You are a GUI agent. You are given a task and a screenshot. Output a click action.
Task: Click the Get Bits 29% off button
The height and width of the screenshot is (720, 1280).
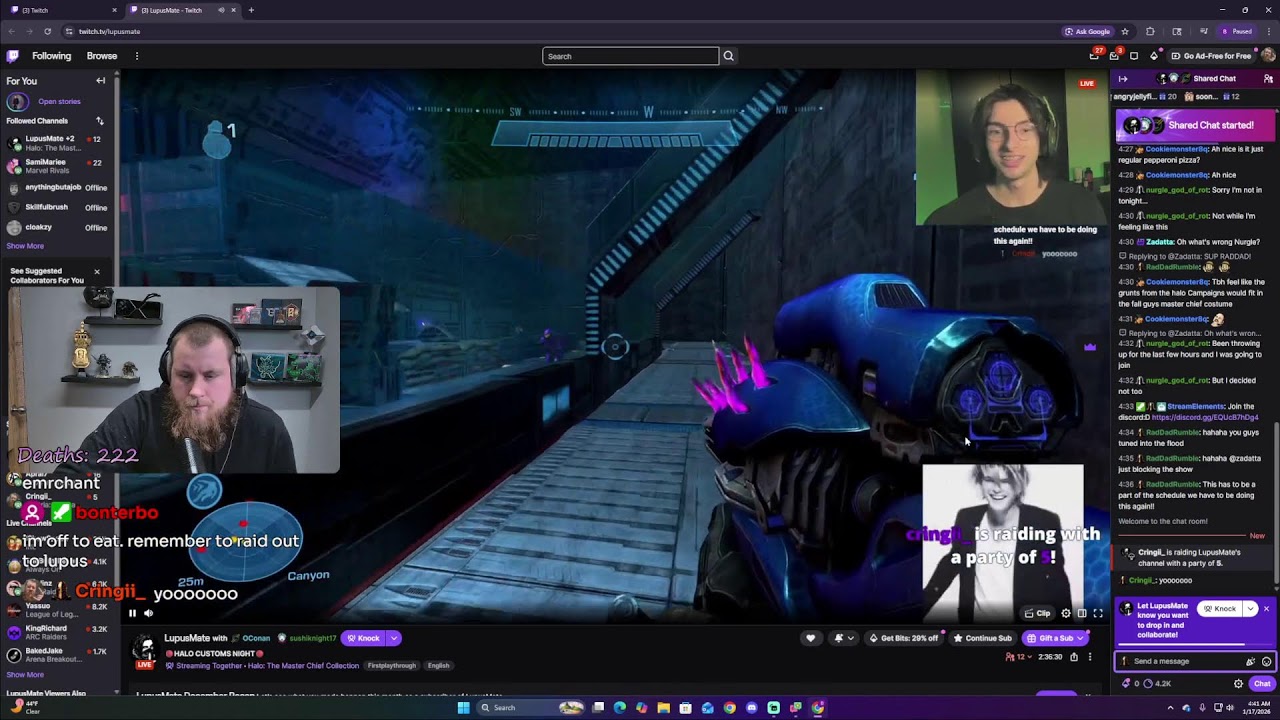(x=904, y=638)
